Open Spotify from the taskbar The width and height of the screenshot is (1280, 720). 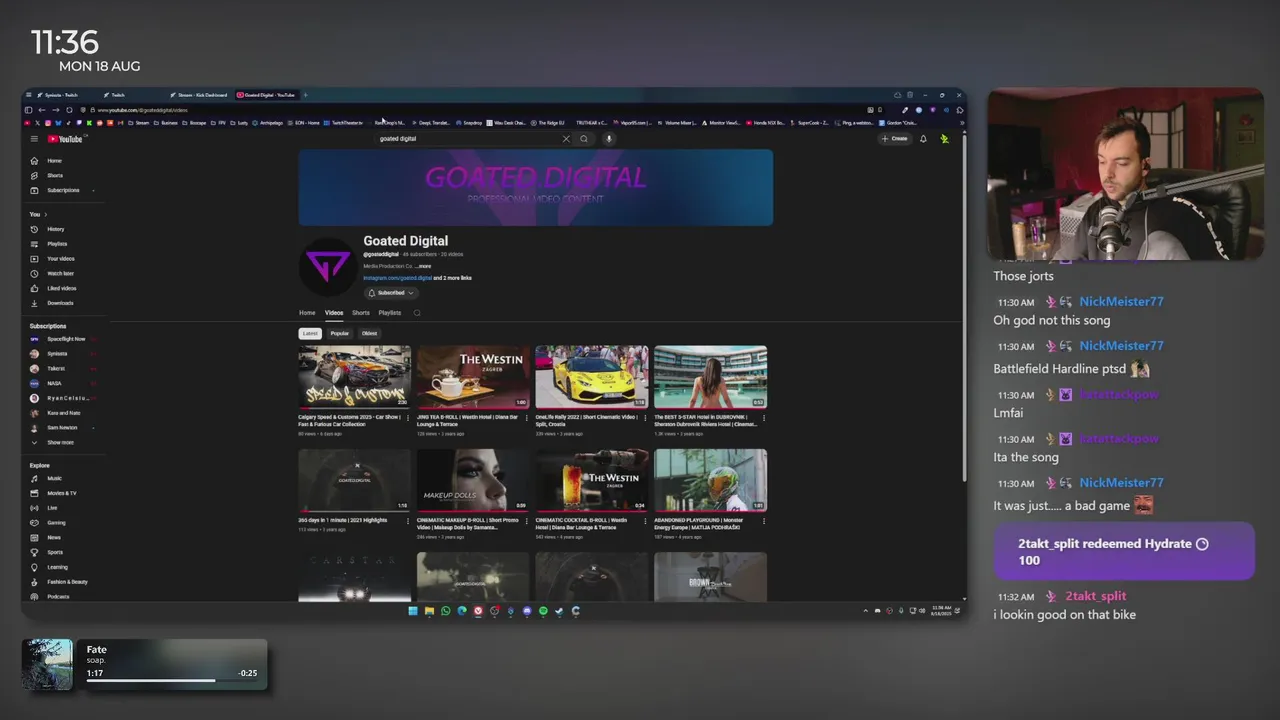[543, 611]
